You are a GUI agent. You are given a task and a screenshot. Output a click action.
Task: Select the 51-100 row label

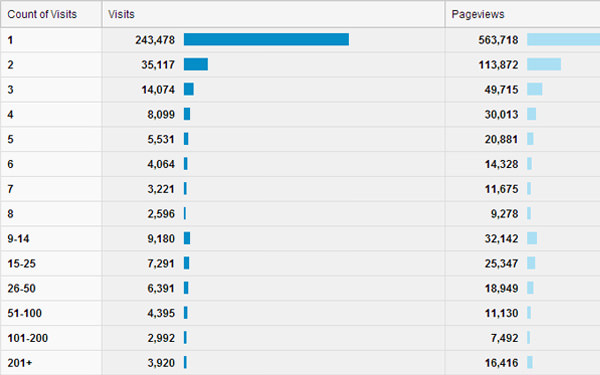coord(24,313)
